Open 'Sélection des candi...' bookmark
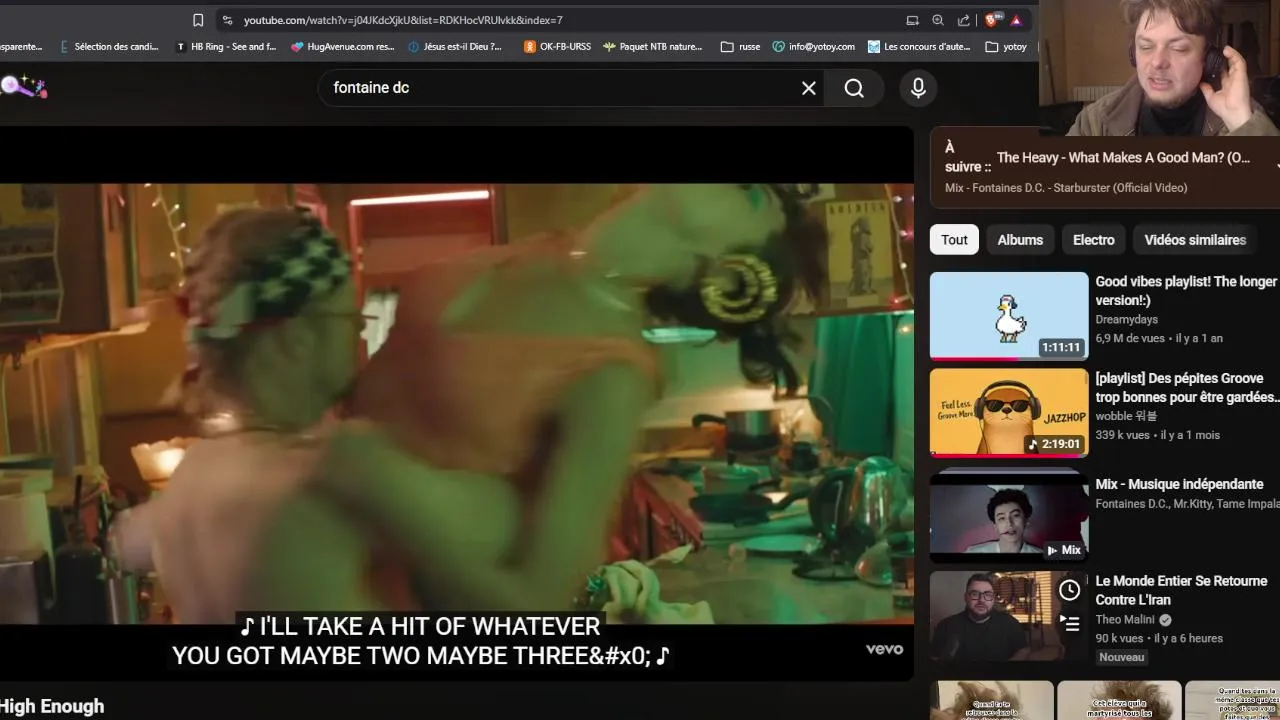 click(108, 46)
